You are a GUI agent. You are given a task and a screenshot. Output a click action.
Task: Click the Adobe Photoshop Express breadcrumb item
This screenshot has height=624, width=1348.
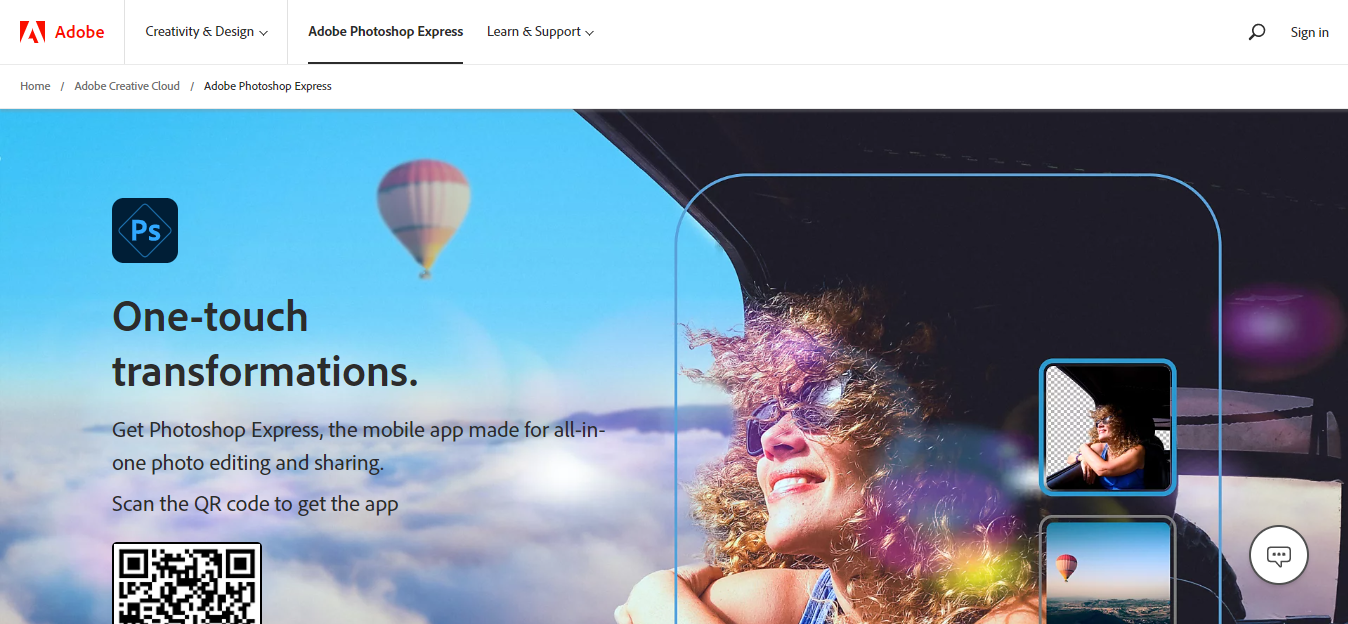point(268,86)
